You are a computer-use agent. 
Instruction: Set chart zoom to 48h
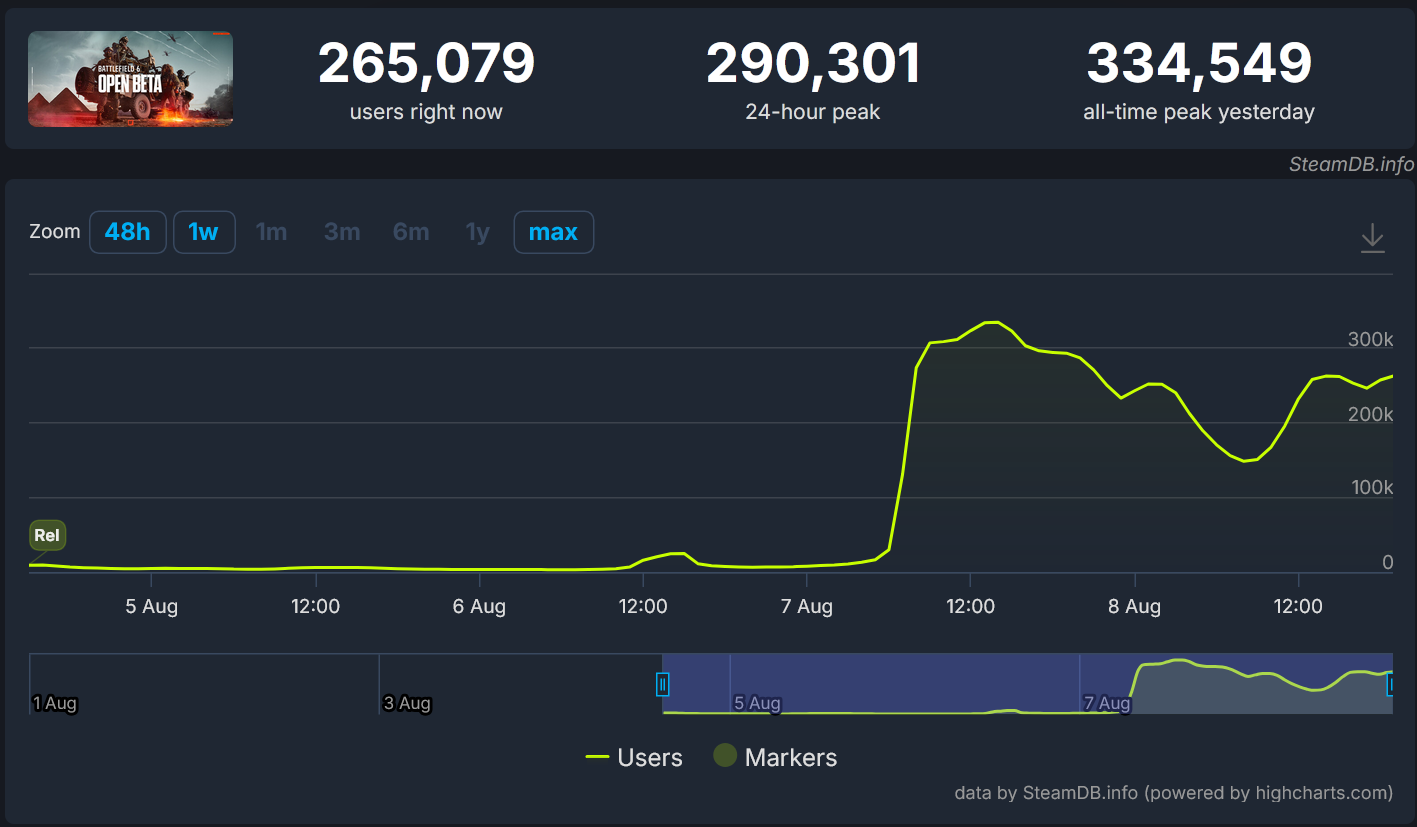128,232
